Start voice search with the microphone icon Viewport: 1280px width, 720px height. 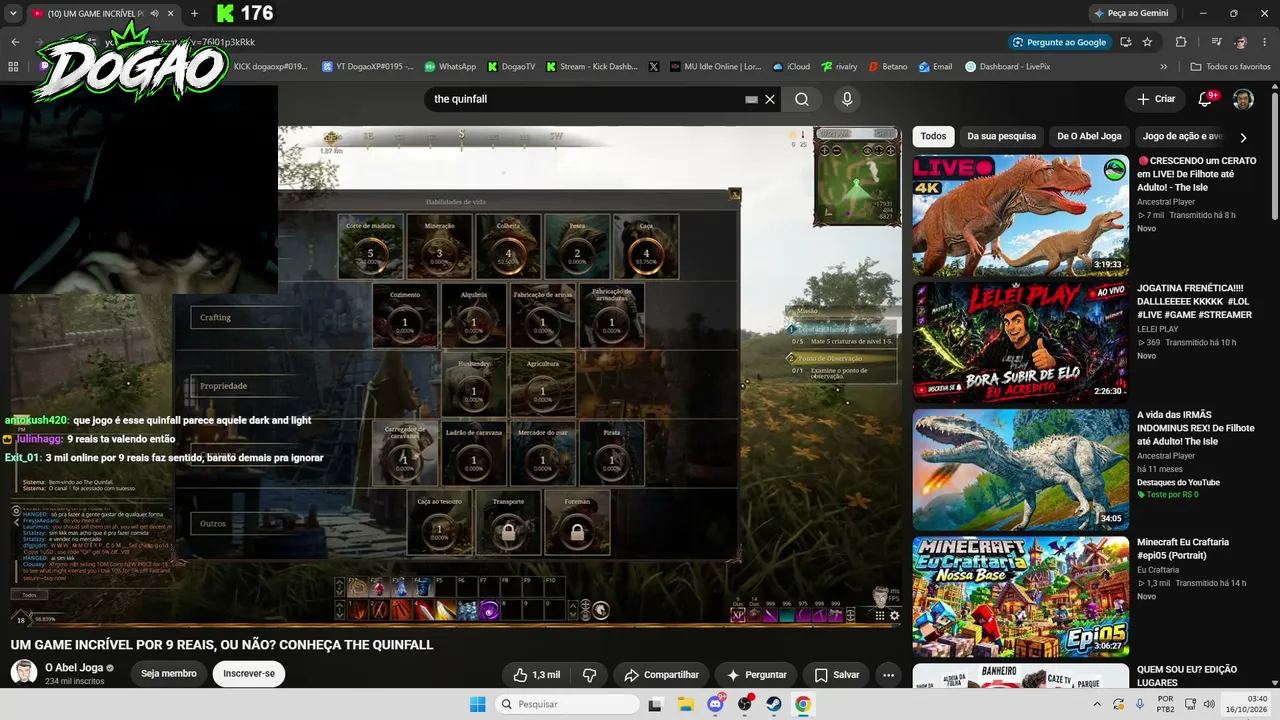(x=847, y=99)
